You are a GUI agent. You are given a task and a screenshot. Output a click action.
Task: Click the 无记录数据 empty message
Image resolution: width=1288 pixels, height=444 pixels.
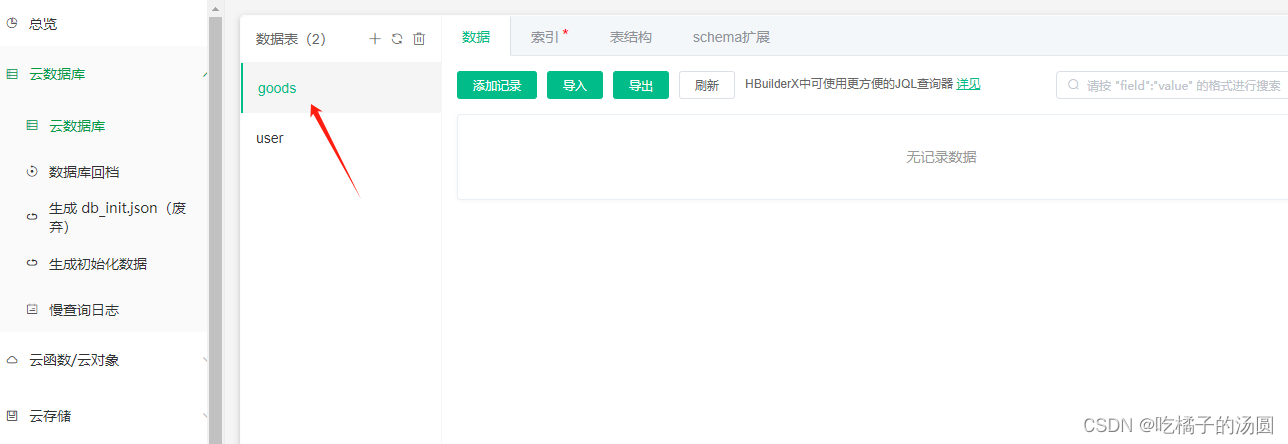click(941, 157)
